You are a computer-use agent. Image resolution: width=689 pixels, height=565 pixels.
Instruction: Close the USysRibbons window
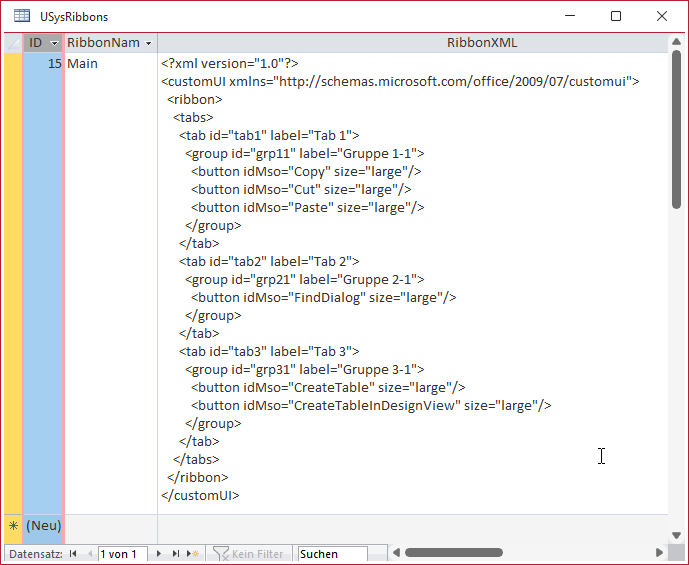point(662,16)
